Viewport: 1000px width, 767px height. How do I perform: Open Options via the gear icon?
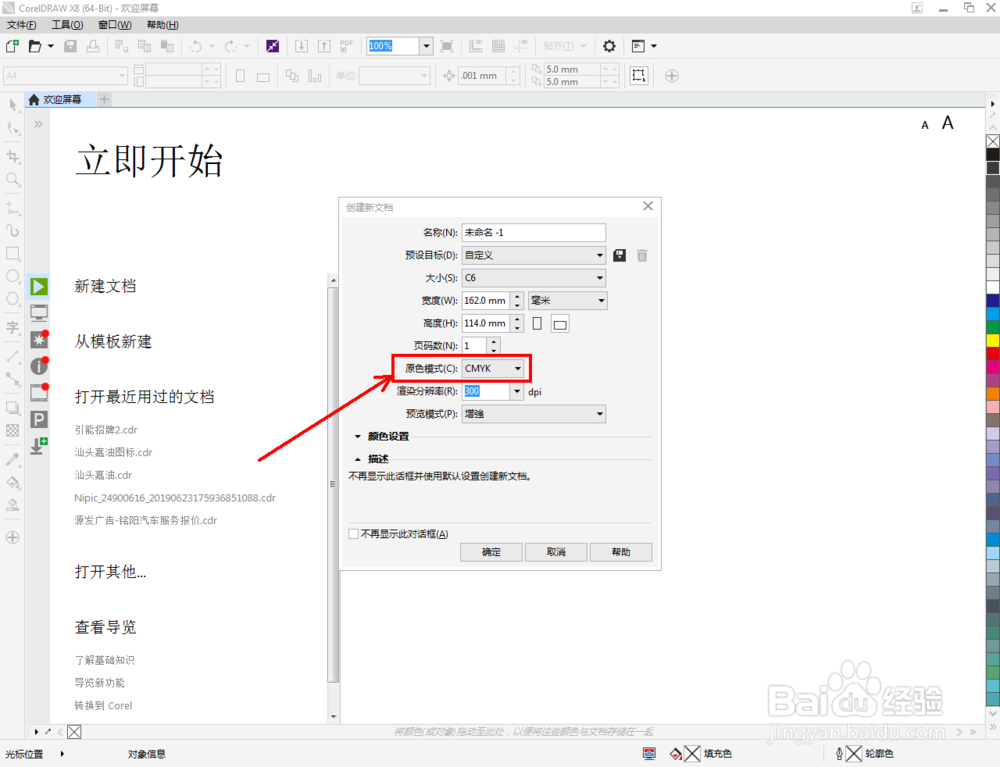pyautogui.click(x=609, y=46)
